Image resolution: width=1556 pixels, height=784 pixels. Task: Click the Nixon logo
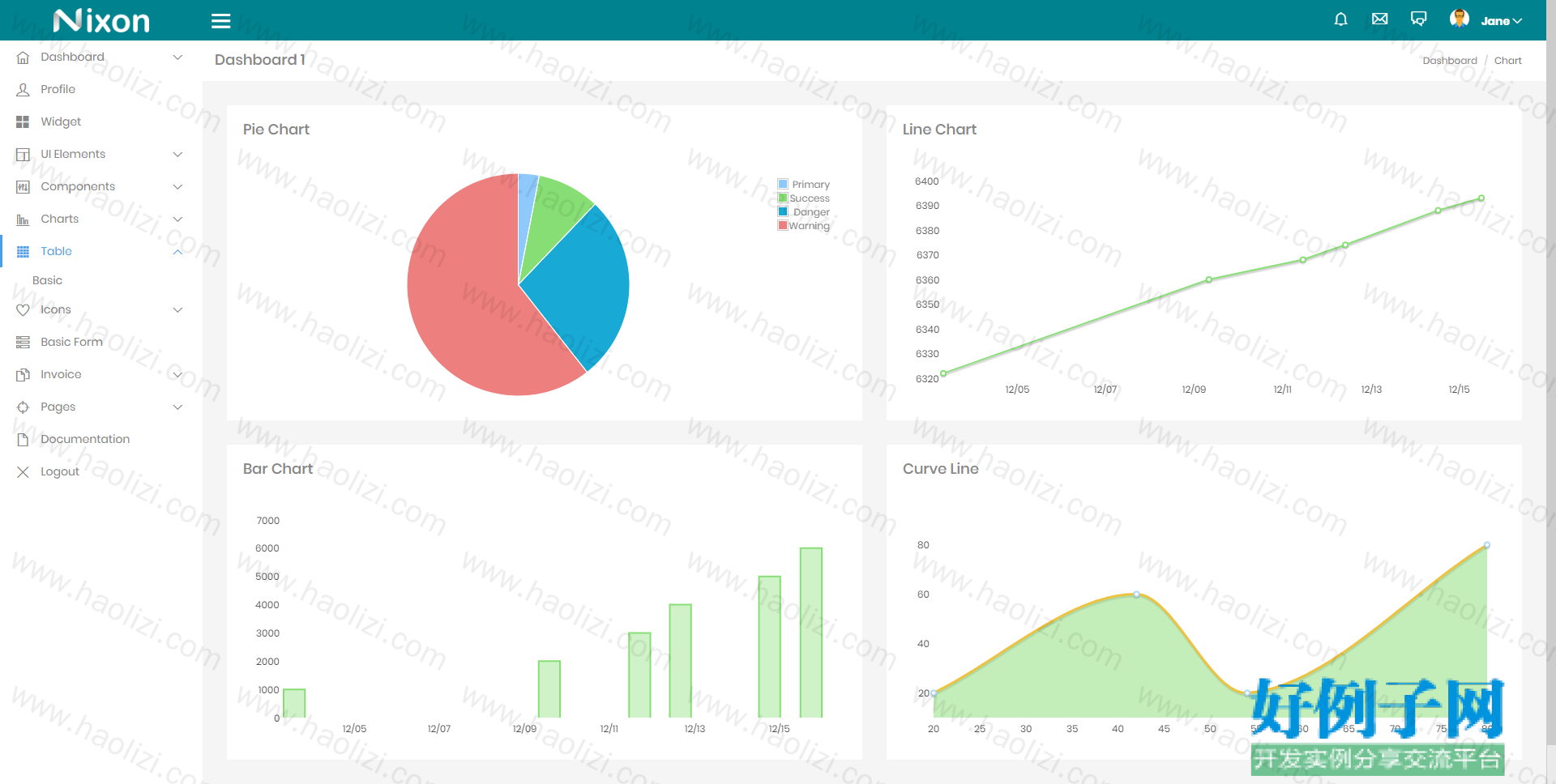point(101,20)
